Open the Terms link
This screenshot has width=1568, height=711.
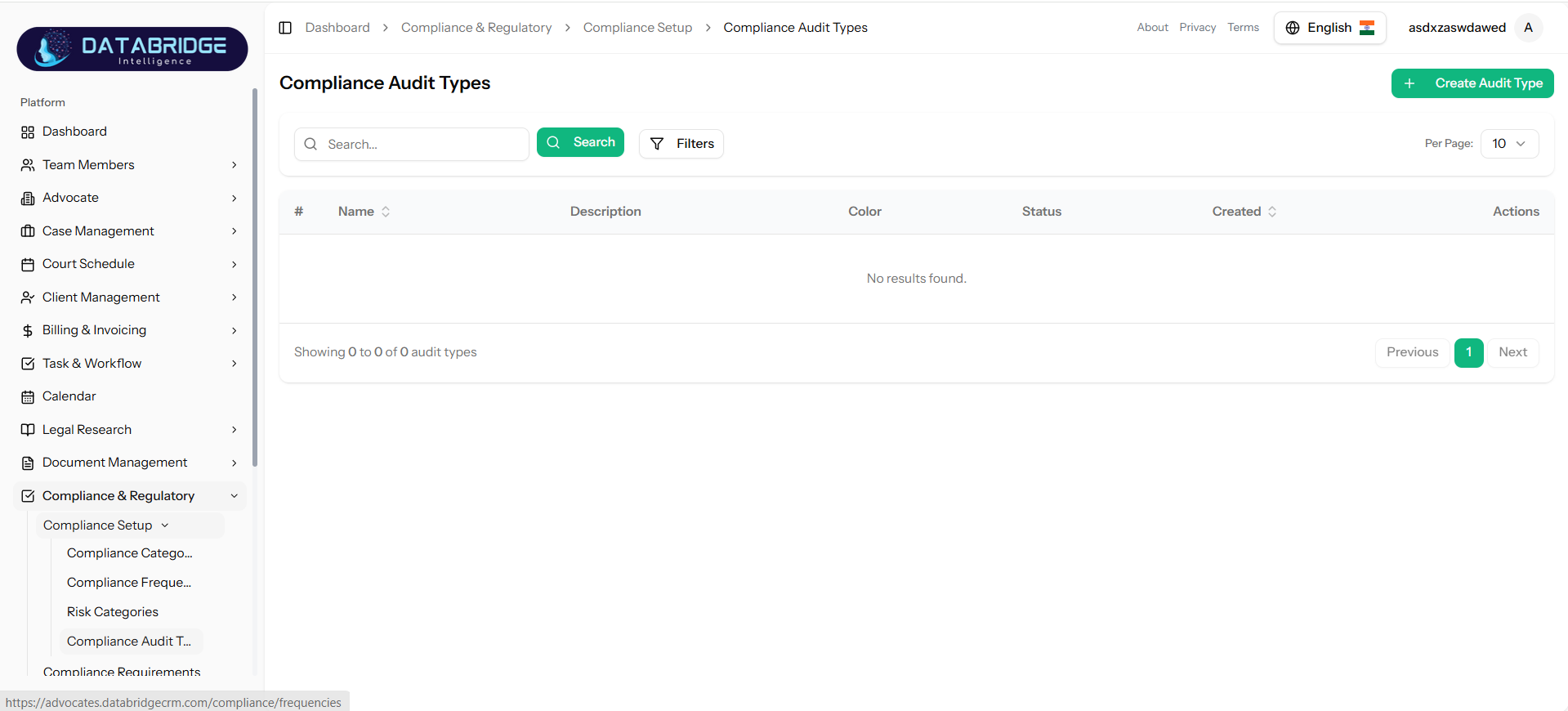click(1243, 28)
